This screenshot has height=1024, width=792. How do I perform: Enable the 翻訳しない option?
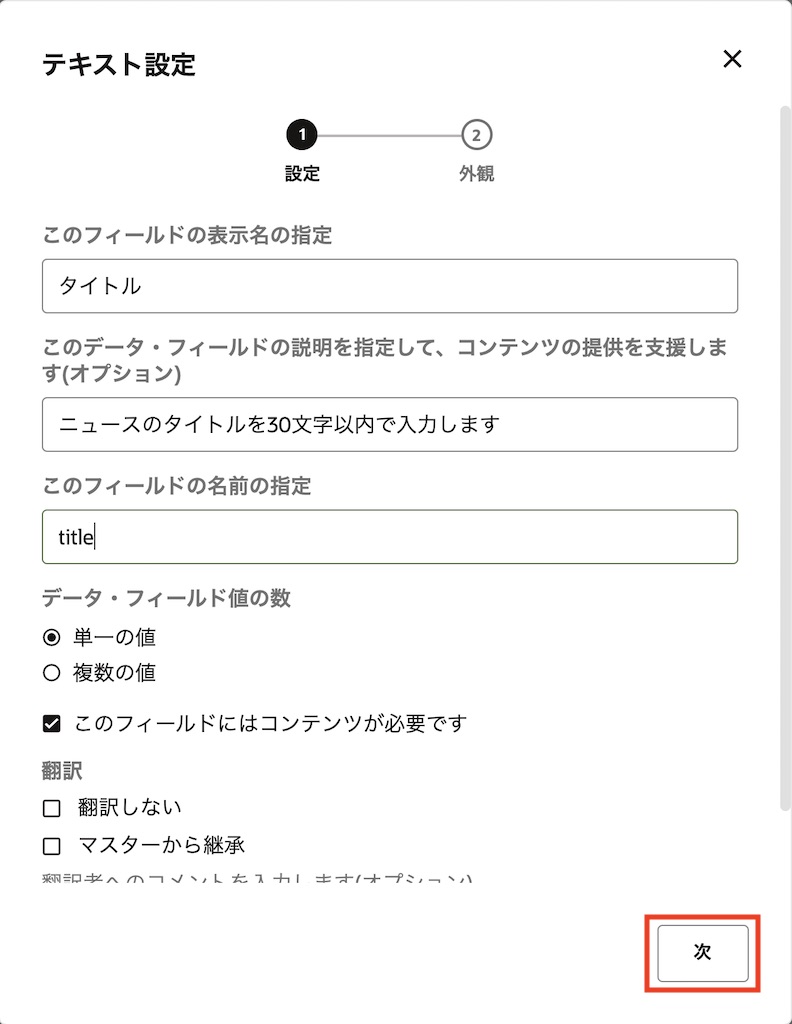(52, 806)
